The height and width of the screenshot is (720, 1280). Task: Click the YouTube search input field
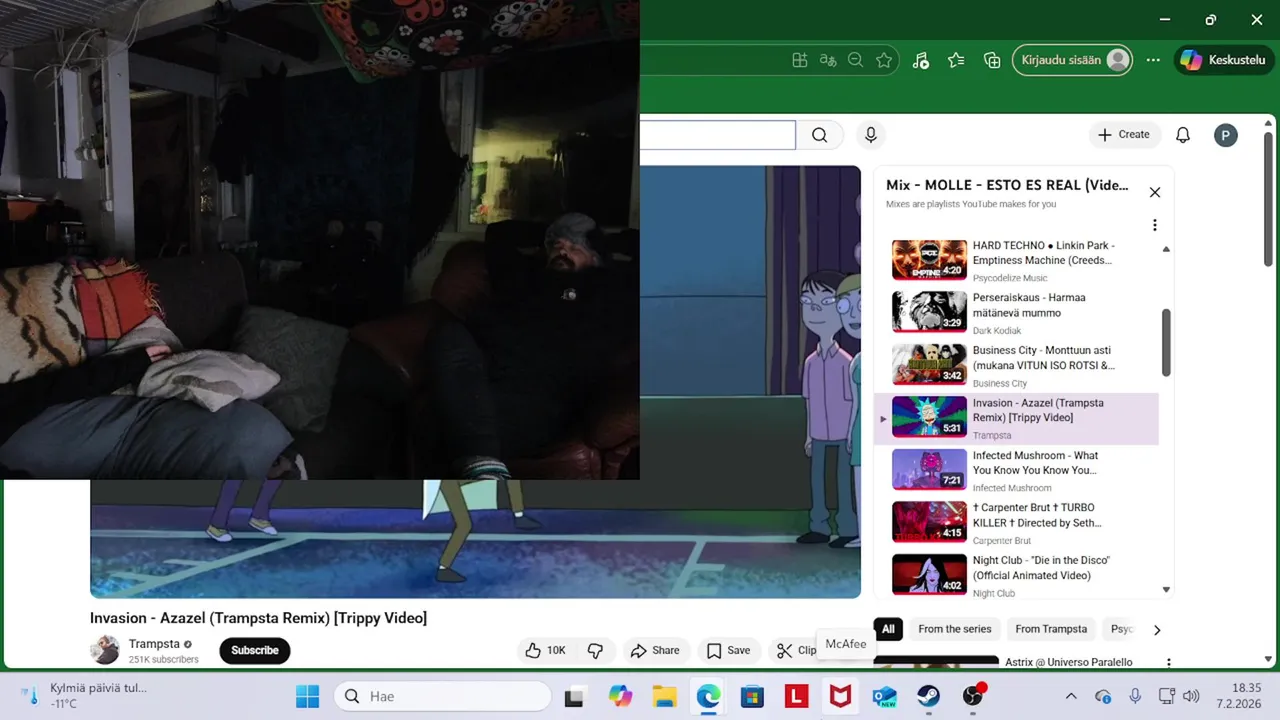coord(717,135)
